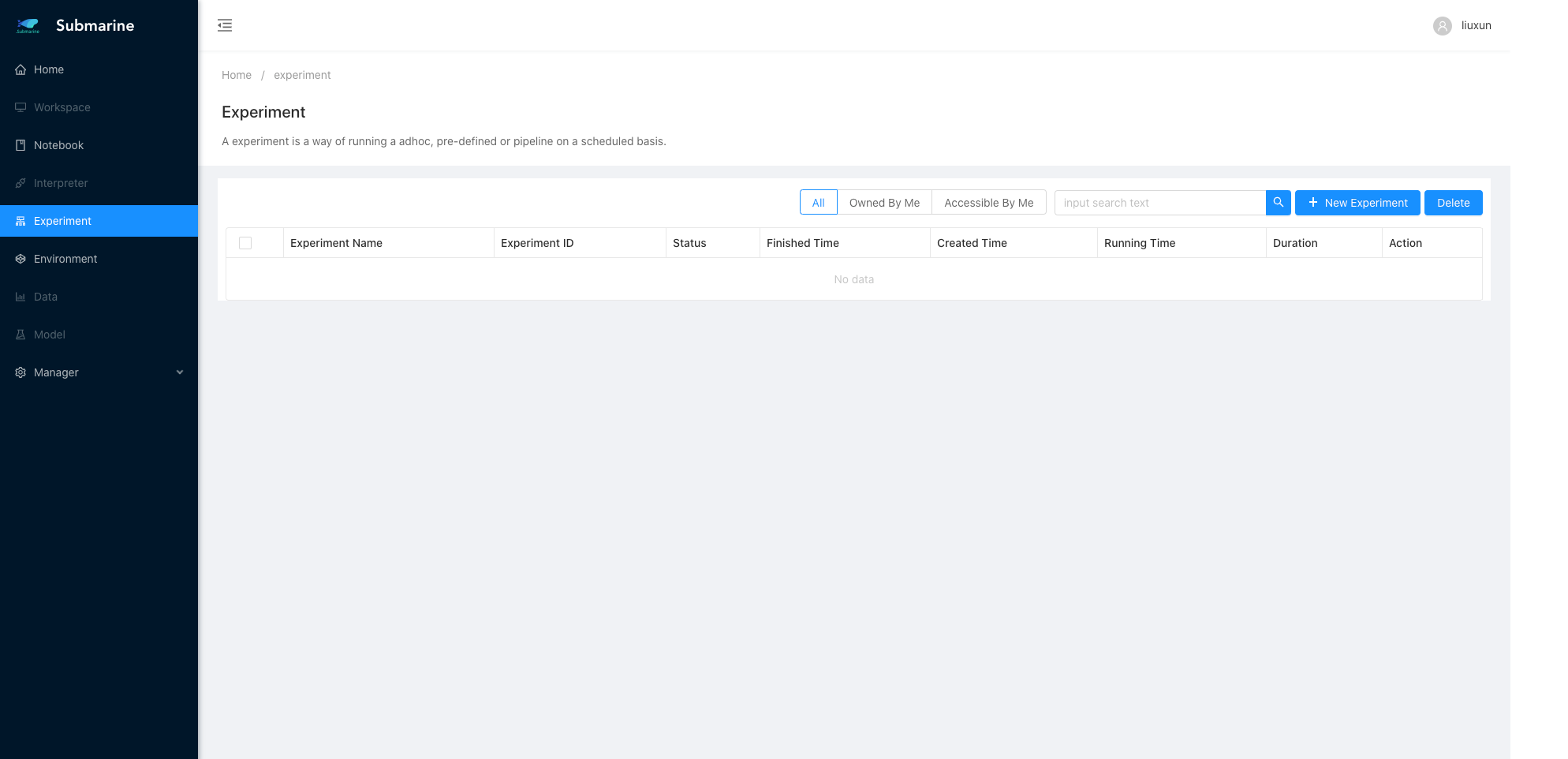The width and height of the screenshot is (1568, 759).
Task: Click the Manager gear icon
Action: (x=21, y=372)
